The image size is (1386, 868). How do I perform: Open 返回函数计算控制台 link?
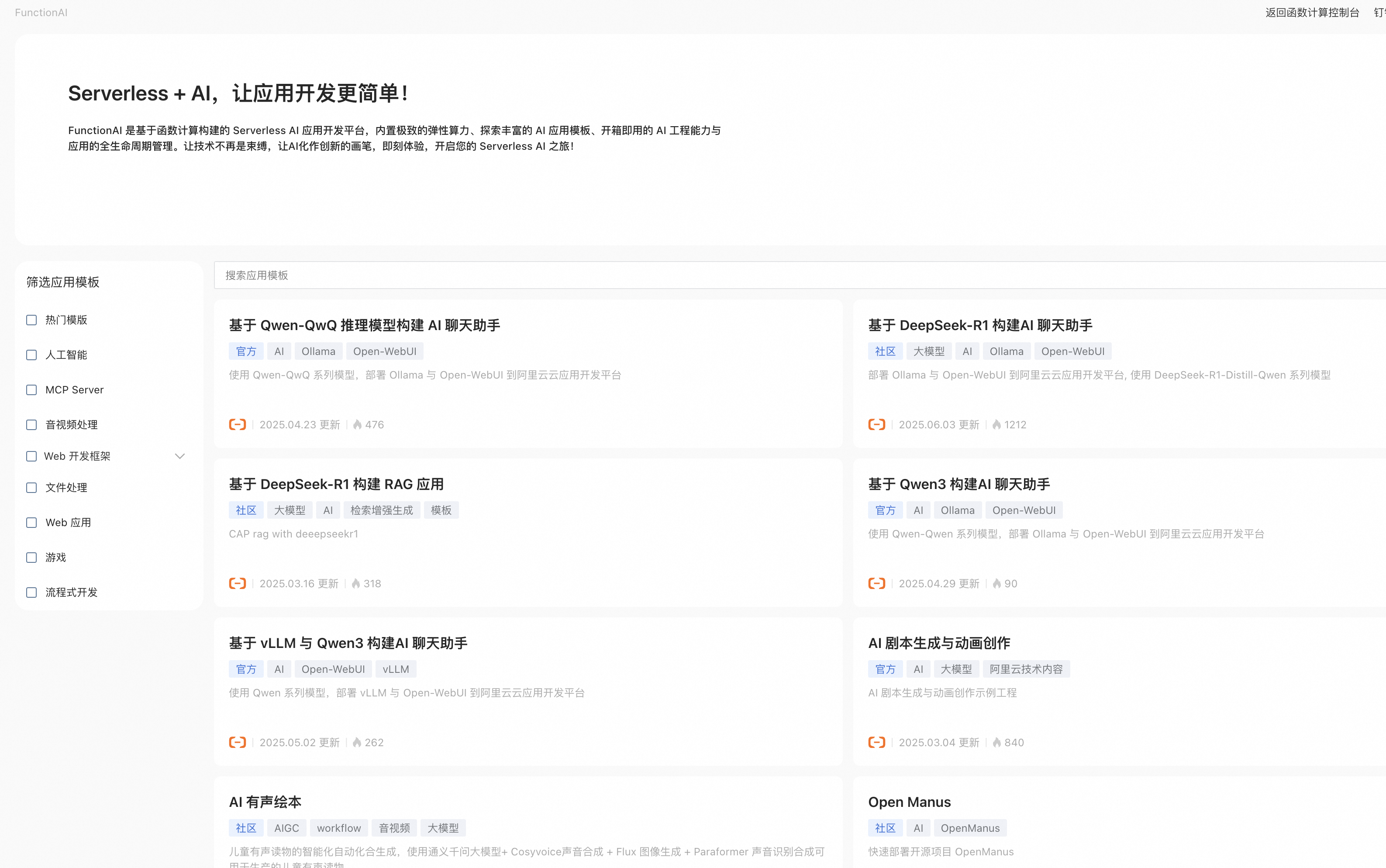click(1312, 13)
